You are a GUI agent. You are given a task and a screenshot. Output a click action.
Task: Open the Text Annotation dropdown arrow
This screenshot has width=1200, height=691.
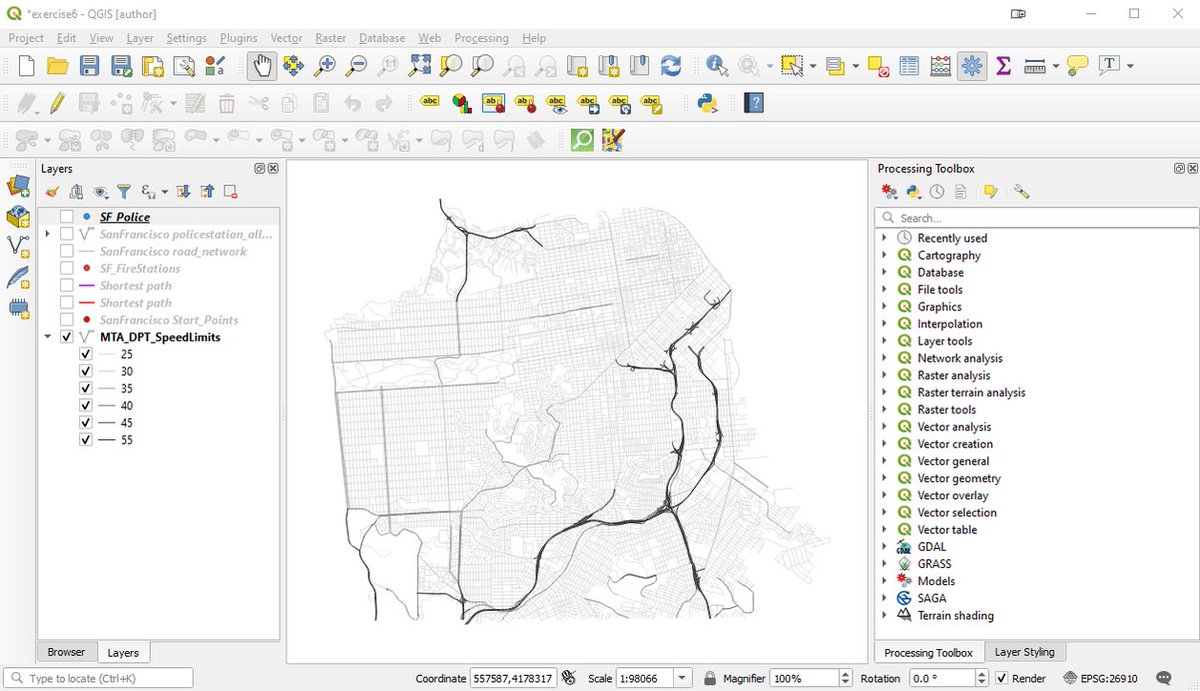click(x=1130, y=66)
